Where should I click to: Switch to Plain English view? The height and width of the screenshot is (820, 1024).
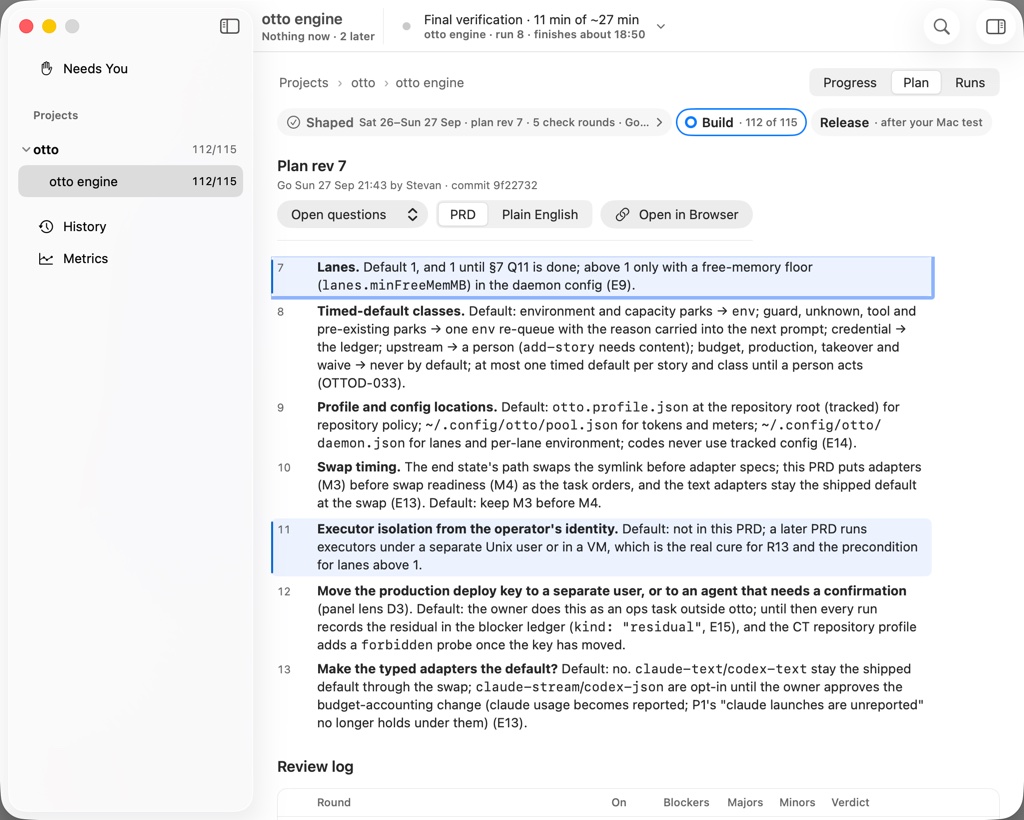pos(540,215)
